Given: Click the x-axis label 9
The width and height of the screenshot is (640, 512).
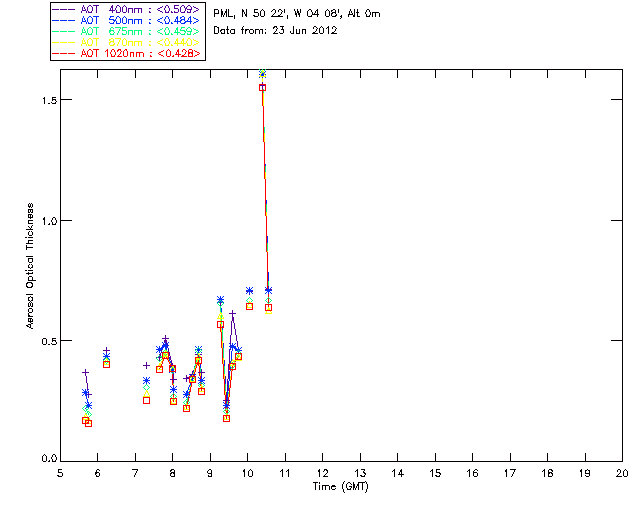Looking at the screenshot, I should coord(210,473).
